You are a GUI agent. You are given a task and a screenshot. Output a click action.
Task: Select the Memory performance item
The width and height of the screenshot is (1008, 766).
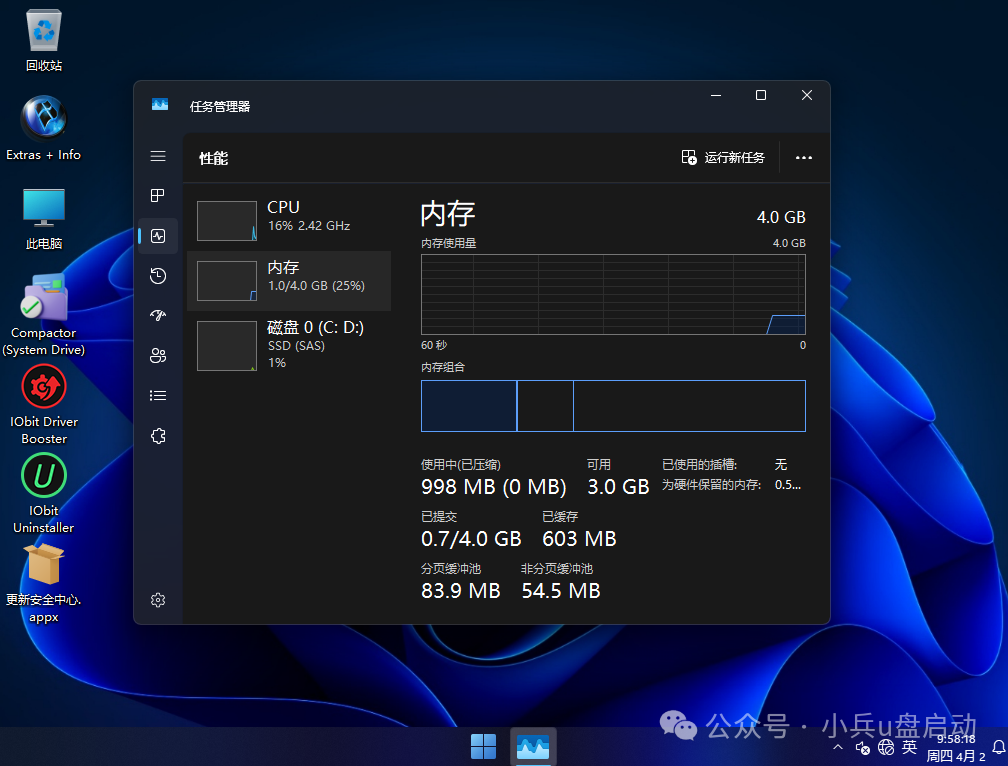(x=289, y=281)
